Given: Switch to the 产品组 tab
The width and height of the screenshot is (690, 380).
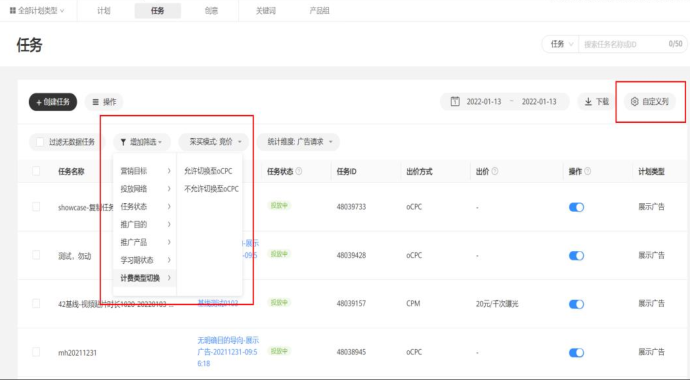Looking at the screenshot, I should coord(319,11).
